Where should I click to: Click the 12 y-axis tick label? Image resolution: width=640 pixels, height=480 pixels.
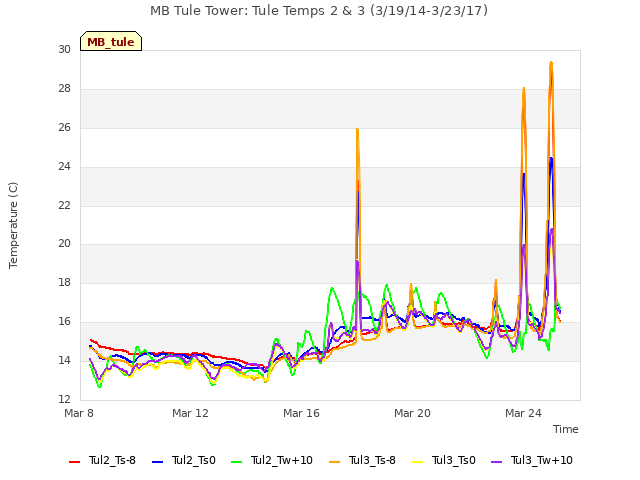tap(64, 399)
